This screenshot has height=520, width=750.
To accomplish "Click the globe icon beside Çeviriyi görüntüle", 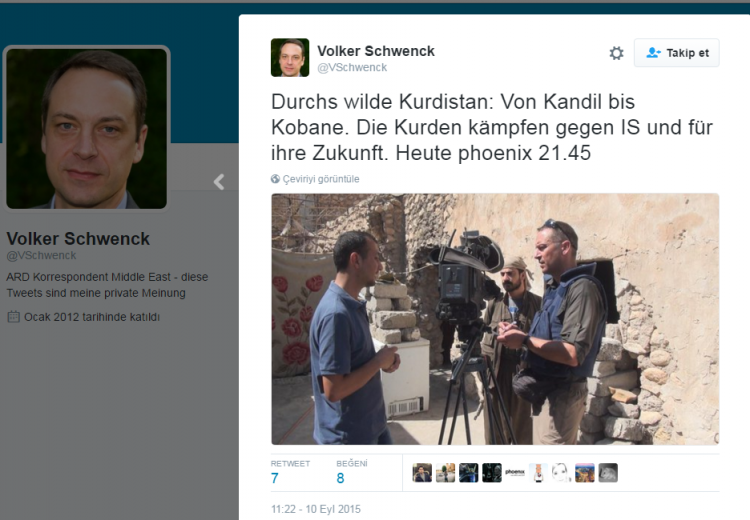I will point(275,179).
